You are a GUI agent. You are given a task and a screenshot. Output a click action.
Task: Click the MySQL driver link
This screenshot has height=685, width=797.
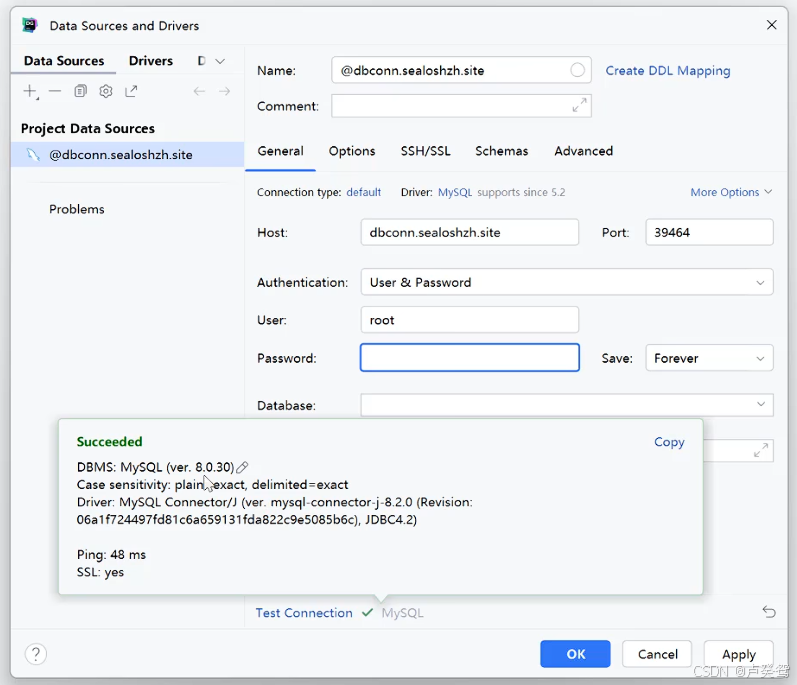[455, 192]
